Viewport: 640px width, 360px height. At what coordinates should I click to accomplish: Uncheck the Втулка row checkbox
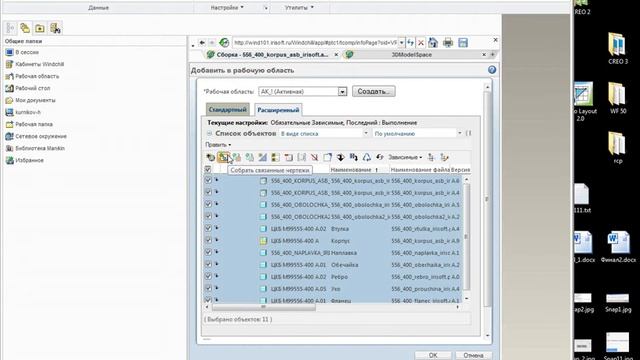(208, 228)
